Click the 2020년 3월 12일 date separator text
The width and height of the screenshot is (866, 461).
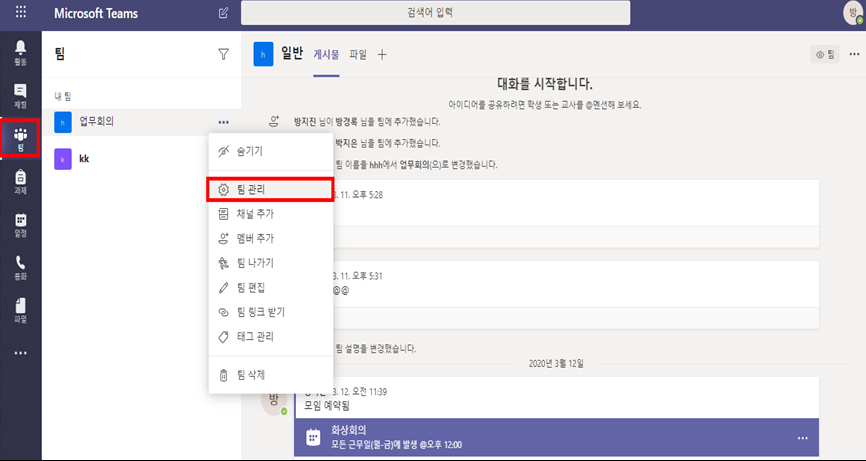pyautogui.click(x=556, y=363)
